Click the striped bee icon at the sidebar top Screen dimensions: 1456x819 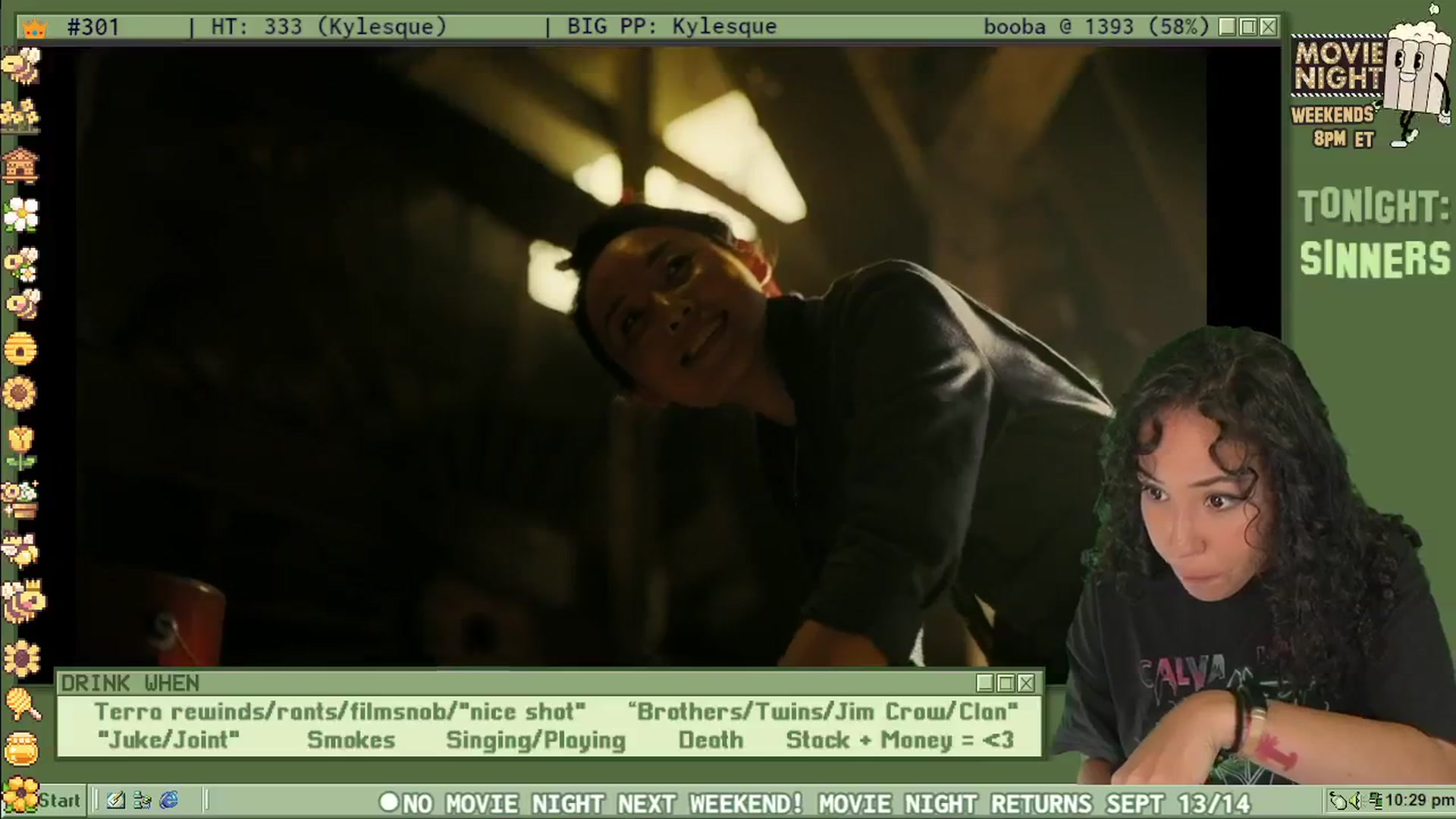pos(20,67)
